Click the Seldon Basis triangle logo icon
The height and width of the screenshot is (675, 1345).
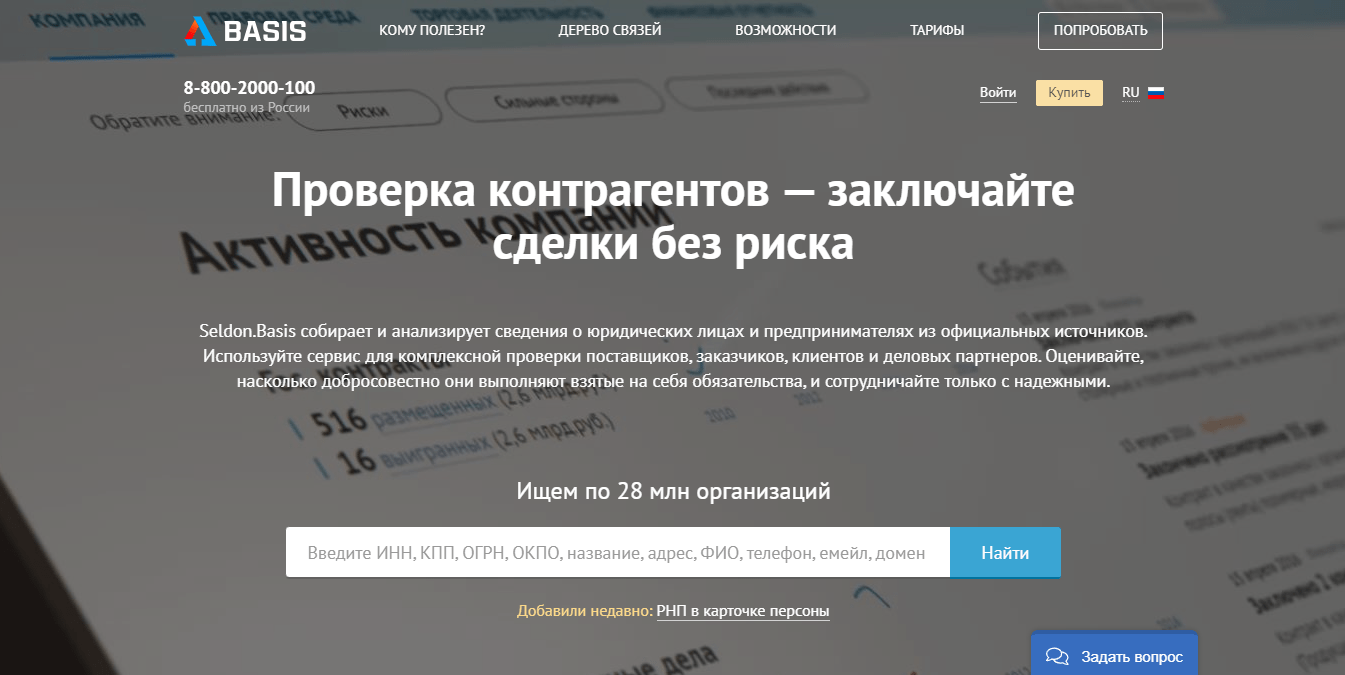(x=199, y=31)
